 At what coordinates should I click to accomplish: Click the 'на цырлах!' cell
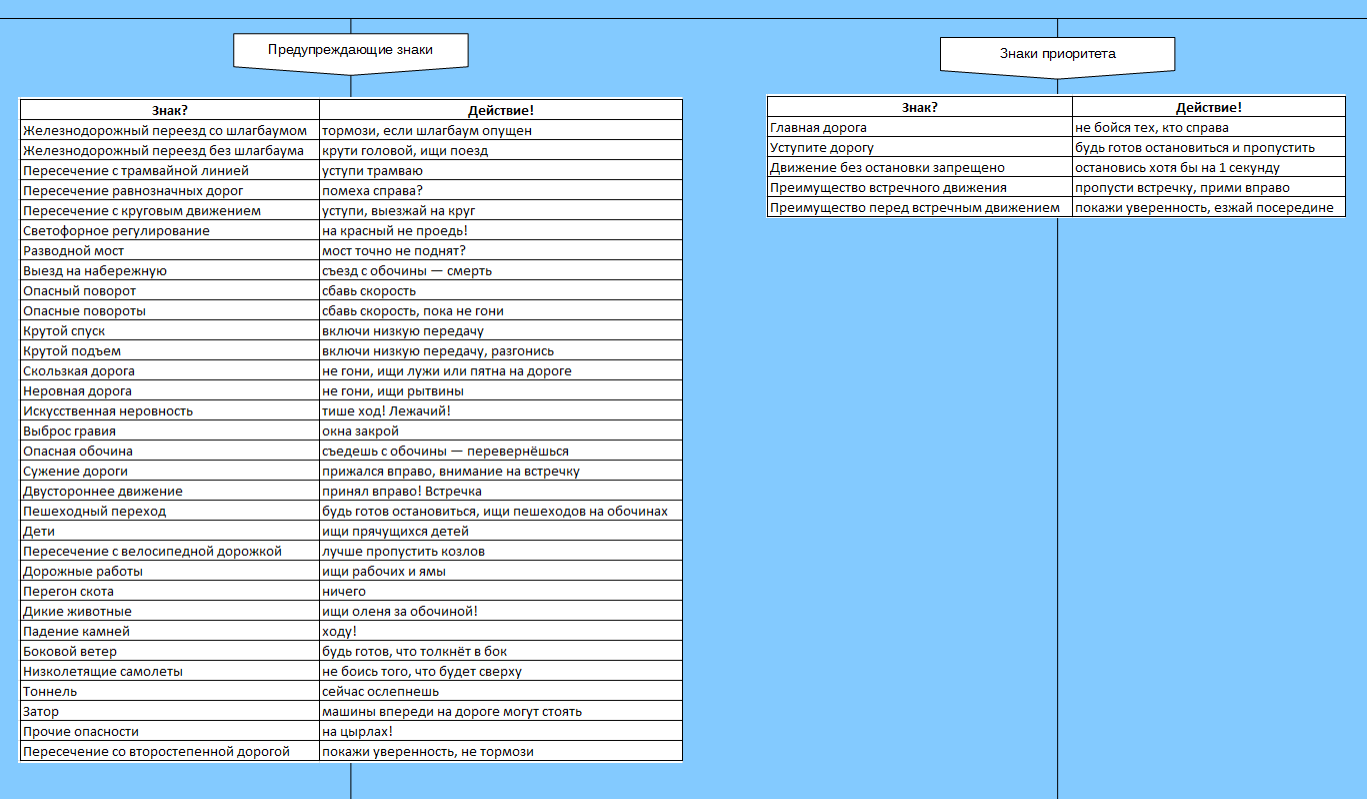coord(500,731)
